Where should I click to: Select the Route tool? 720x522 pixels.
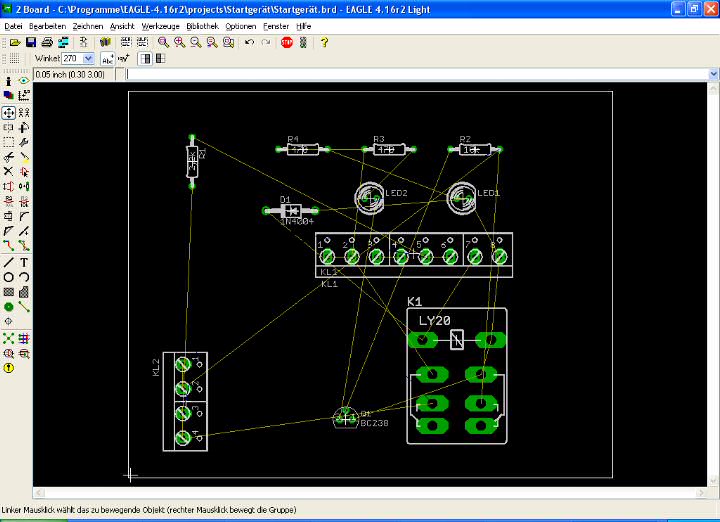click(x=8, y=246)
